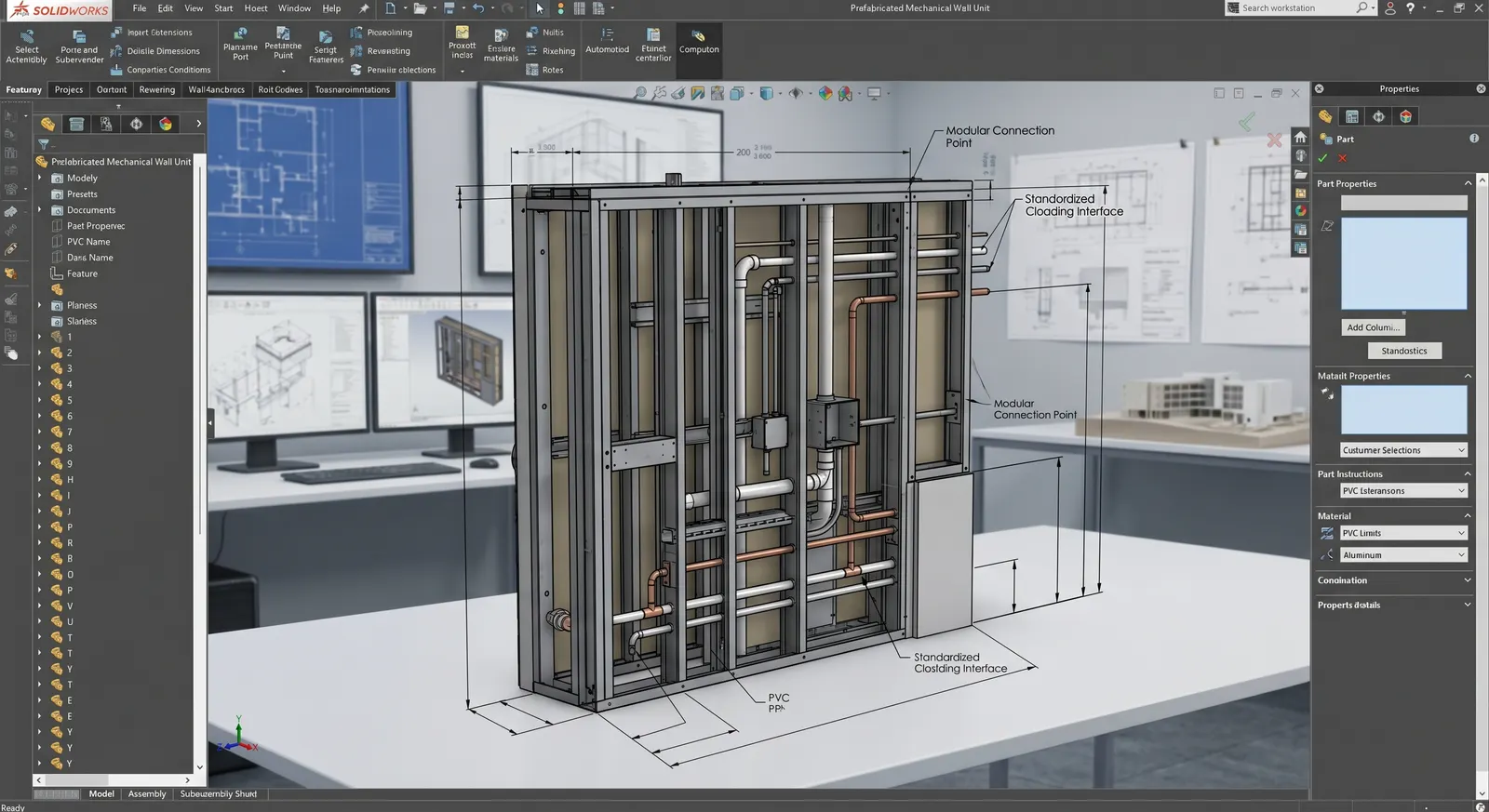Accept with the green checkmark in Properties
The image size is (1489, 812).
[1322, 158]
